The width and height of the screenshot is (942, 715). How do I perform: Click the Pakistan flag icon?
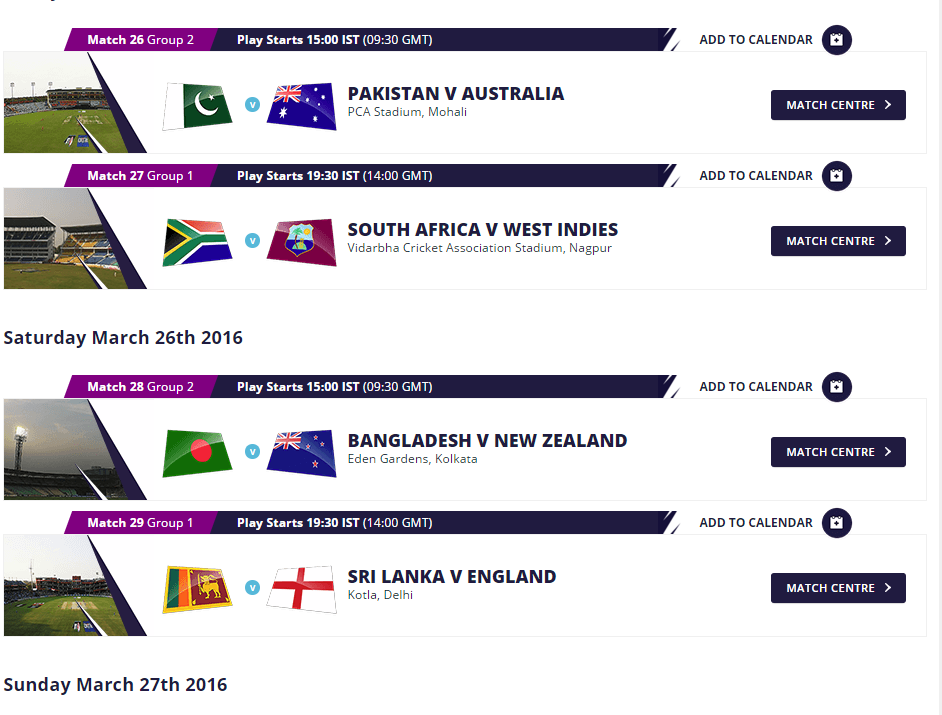[x=197, y=105]
